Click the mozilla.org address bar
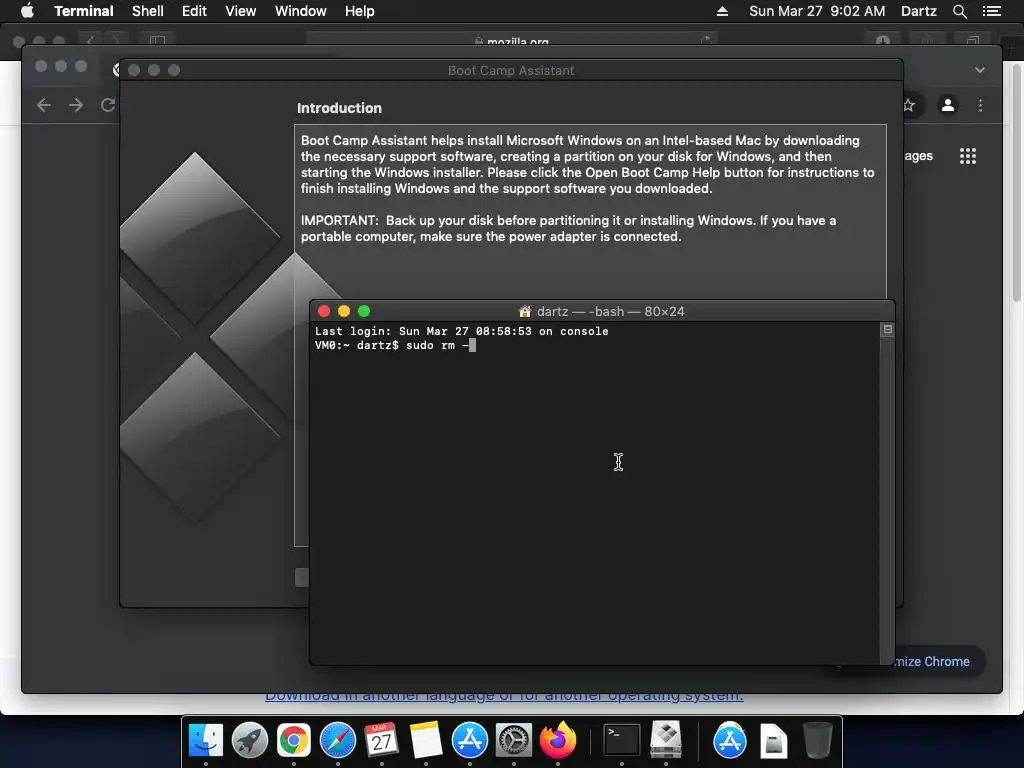1024x768 pixels. click(x=512, y=40)
